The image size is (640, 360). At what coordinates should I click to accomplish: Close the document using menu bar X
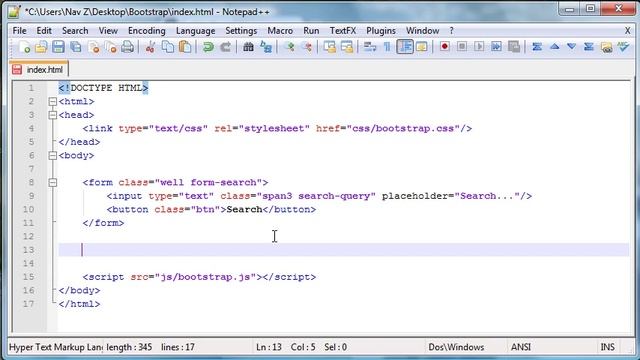(627, 31)
